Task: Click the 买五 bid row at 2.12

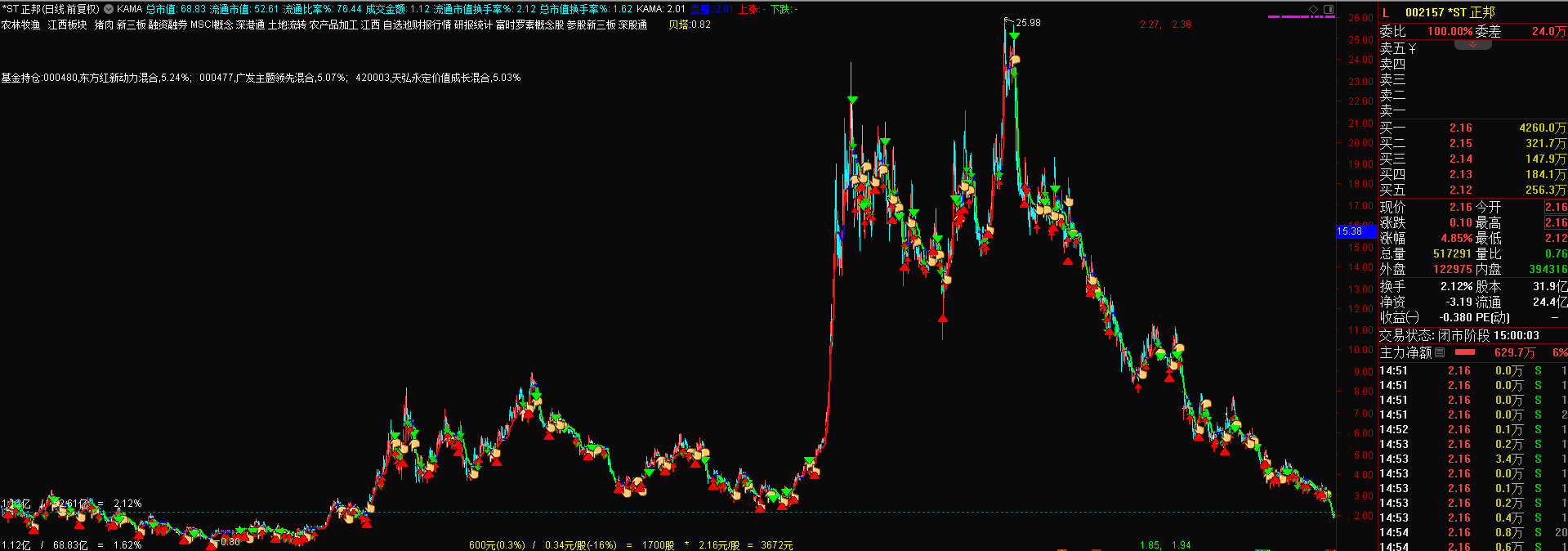Action: pyautogui.click(x=1473, y=190)
